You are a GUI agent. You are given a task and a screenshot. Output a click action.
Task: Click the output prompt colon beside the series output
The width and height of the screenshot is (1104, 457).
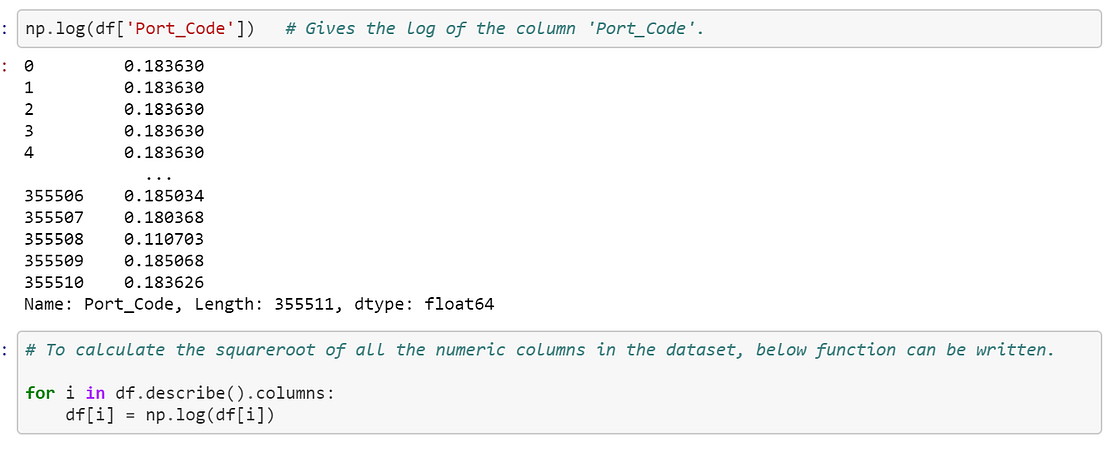(4, 66)
